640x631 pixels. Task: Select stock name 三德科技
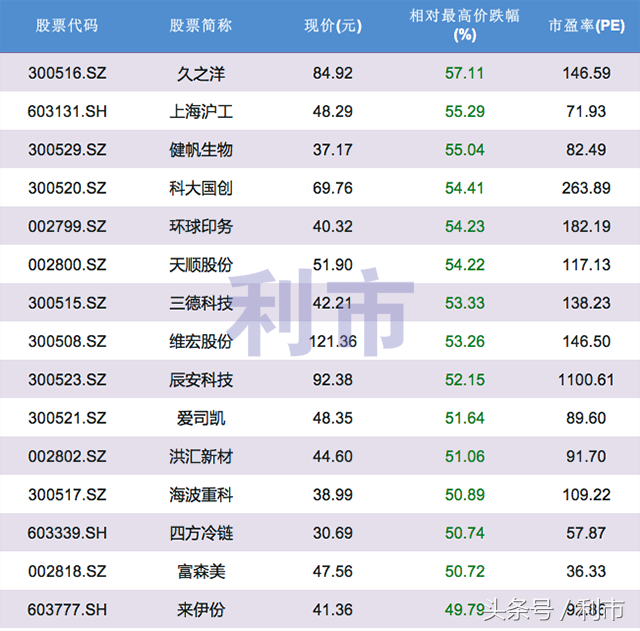coord(201,304)
